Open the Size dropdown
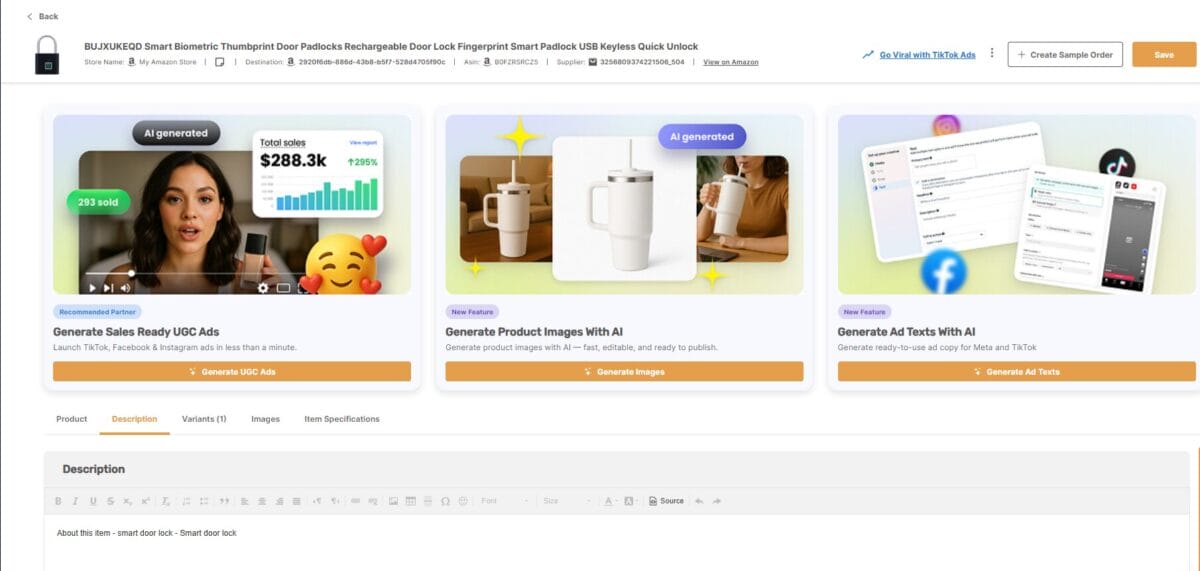1200x571 pixels. click(x=566, y=501)
